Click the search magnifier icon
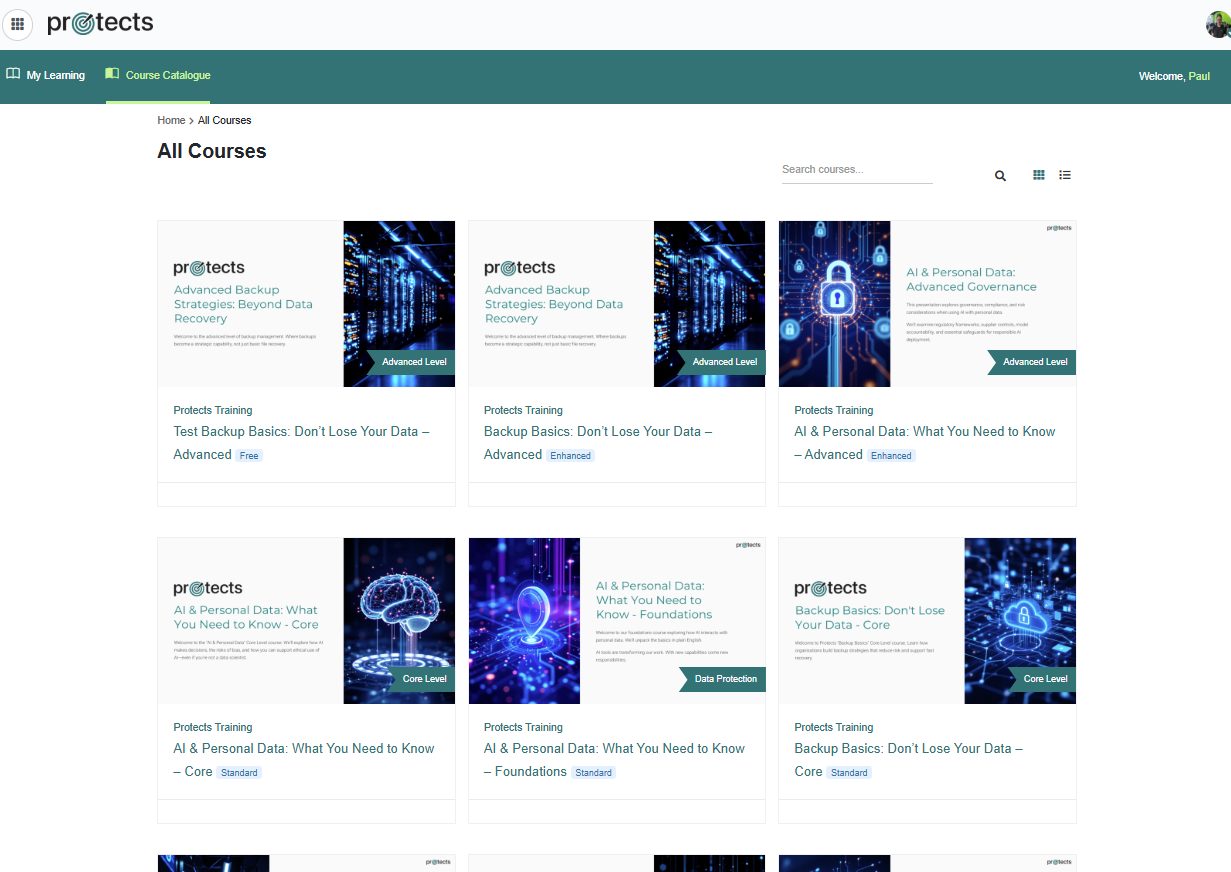 [1000, 176]
